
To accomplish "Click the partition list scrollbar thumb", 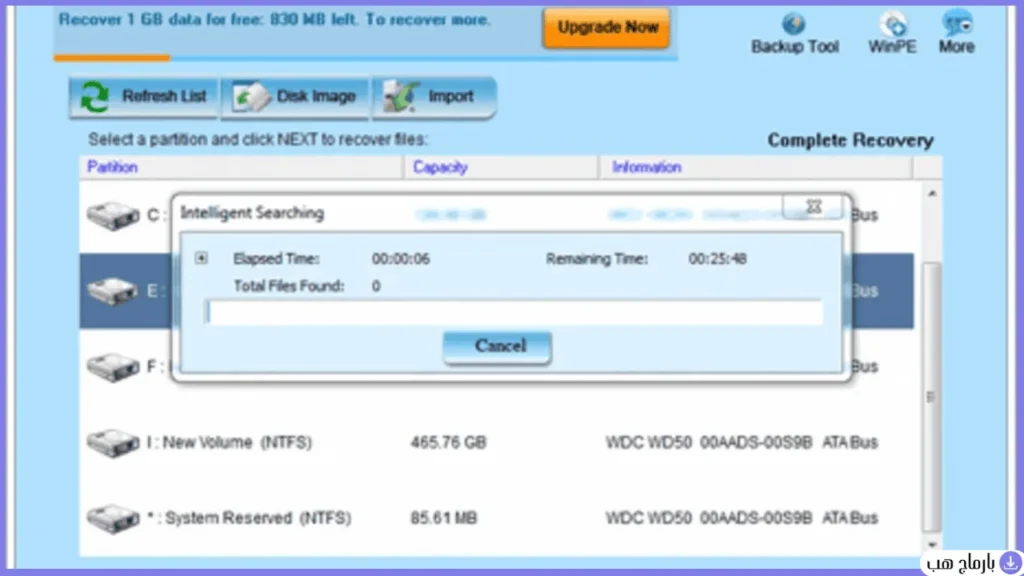I will [932, 397].
